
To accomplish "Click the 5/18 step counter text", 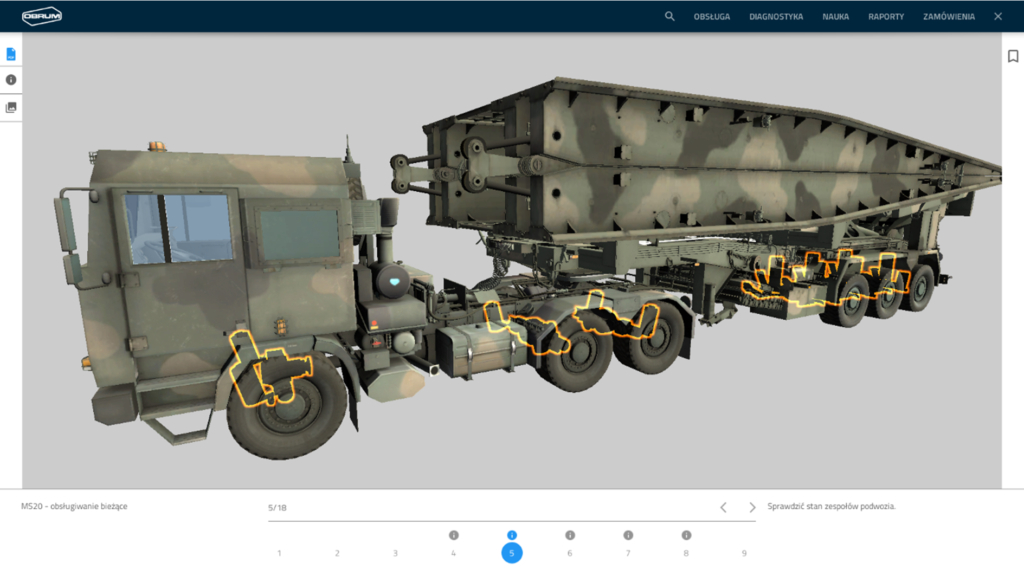I will [x=277, y=507].
